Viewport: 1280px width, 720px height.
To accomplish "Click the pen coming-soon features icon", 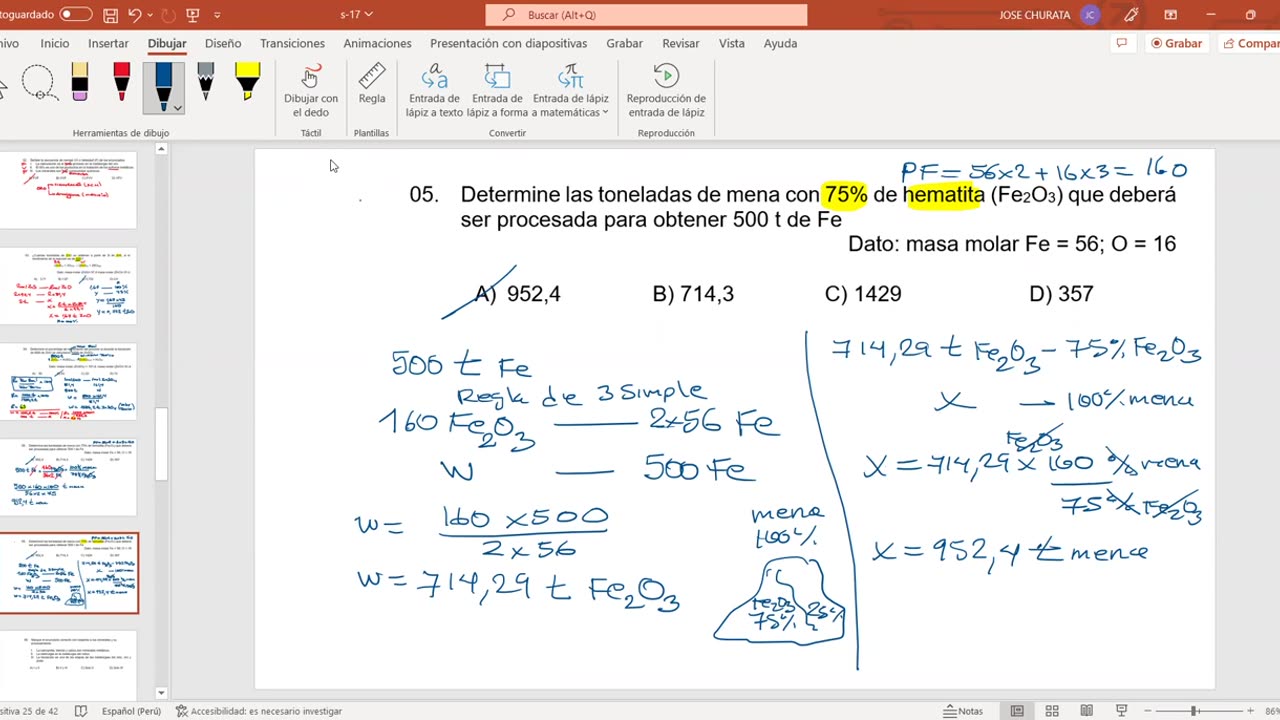I will pos(1131,15).
